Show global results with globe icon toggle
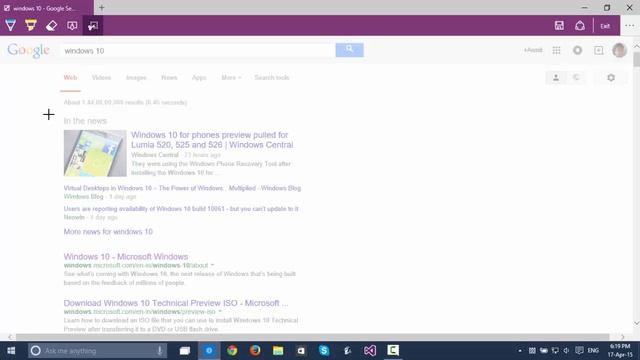 (x=576, y=78)
